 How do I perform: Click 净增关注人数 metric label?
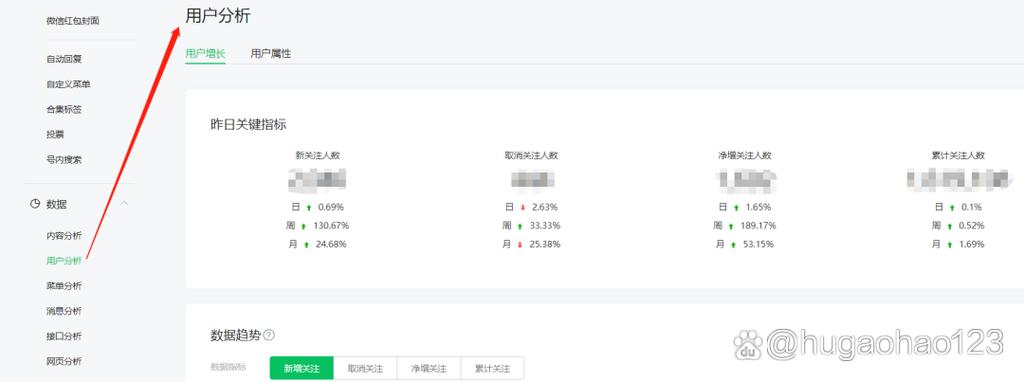(x=744, y=155)
